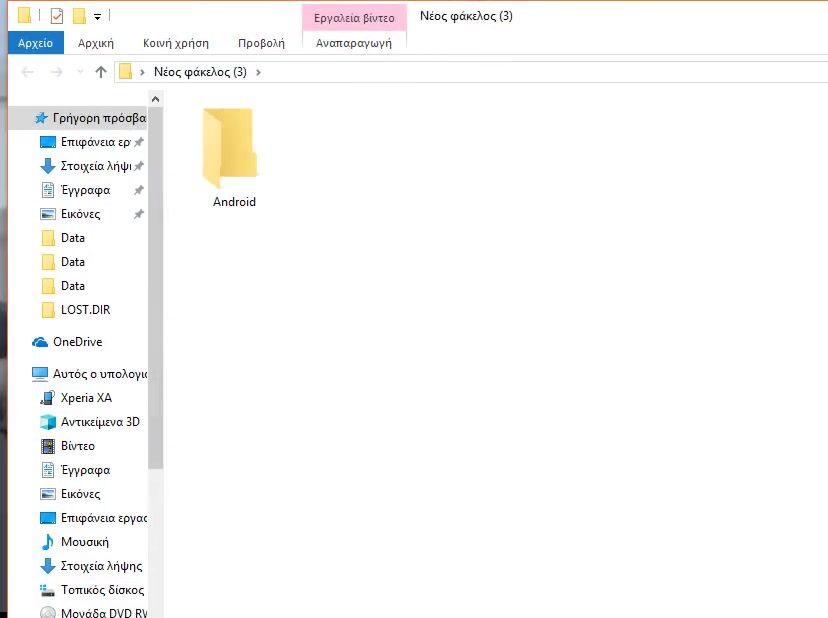
Task: Go up one level with the Up arrow
Action: coord(100,72)
